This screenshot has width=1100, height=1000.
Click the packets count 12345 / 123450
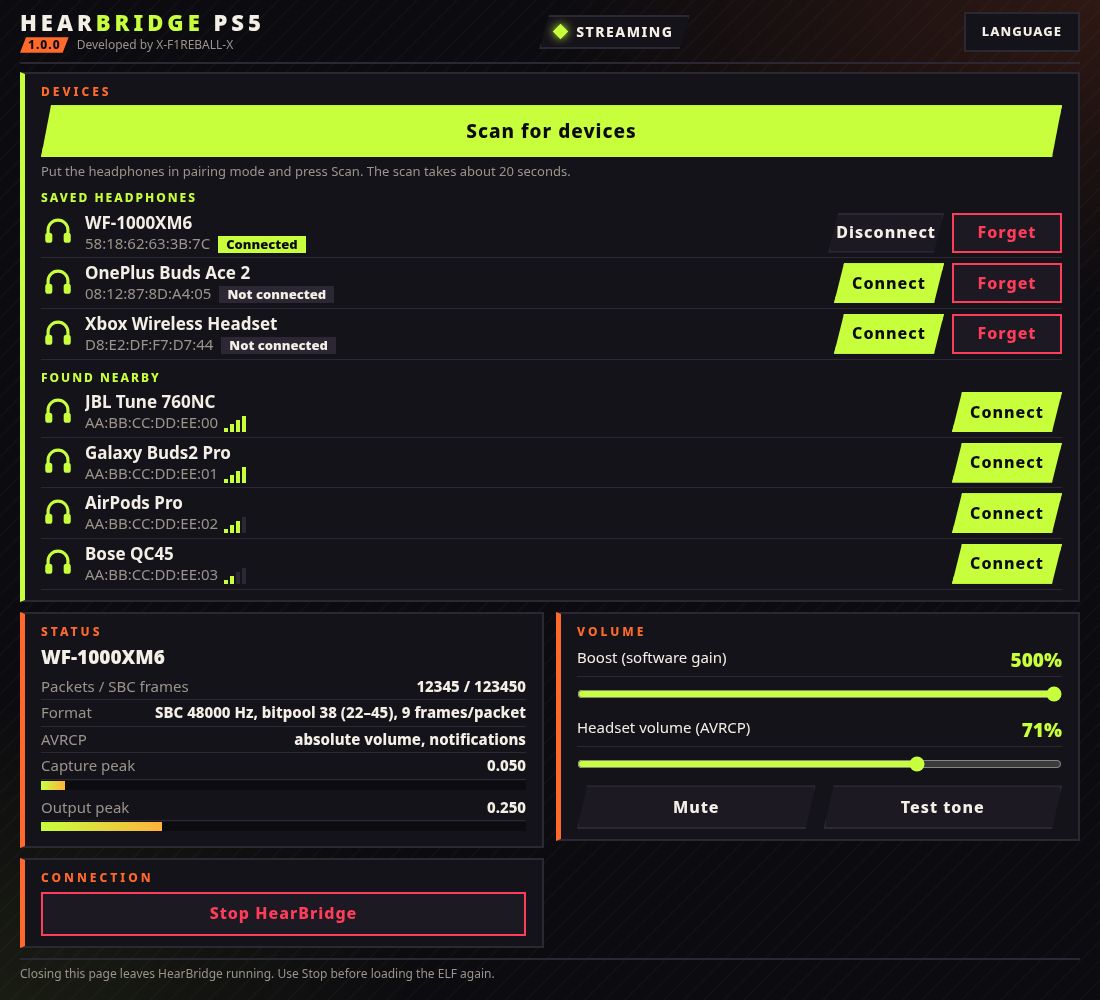click(x=471, y=686)
